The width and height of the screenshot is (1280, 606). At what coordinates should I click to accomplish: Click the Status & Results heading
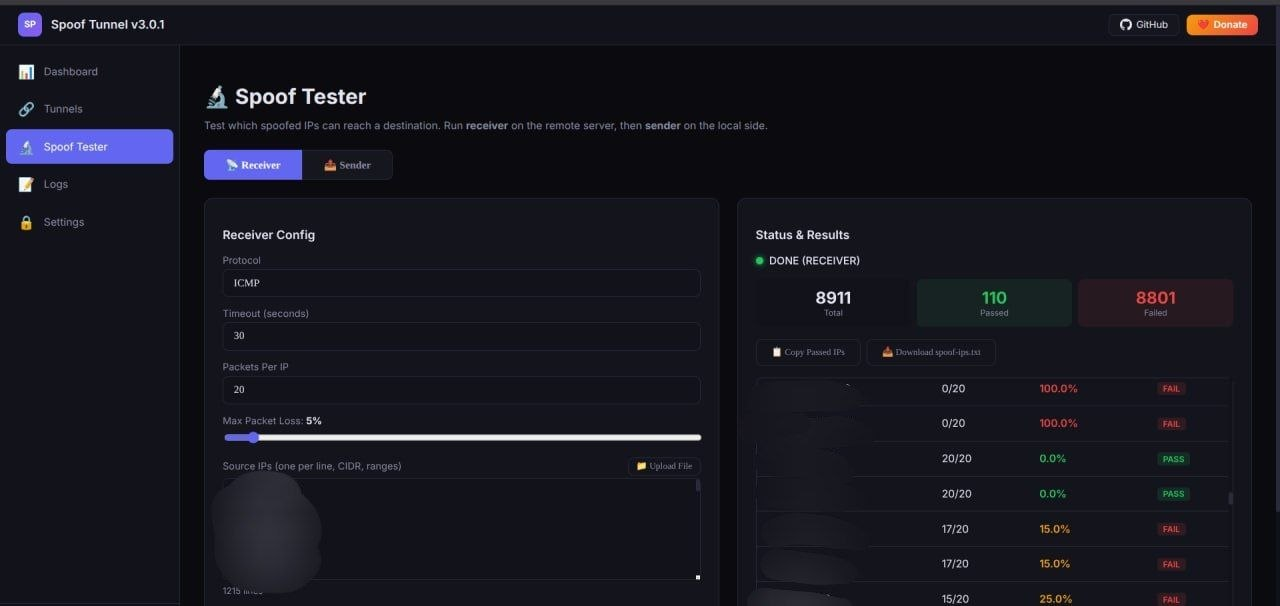pyautogui.click(x=802, y=235)
